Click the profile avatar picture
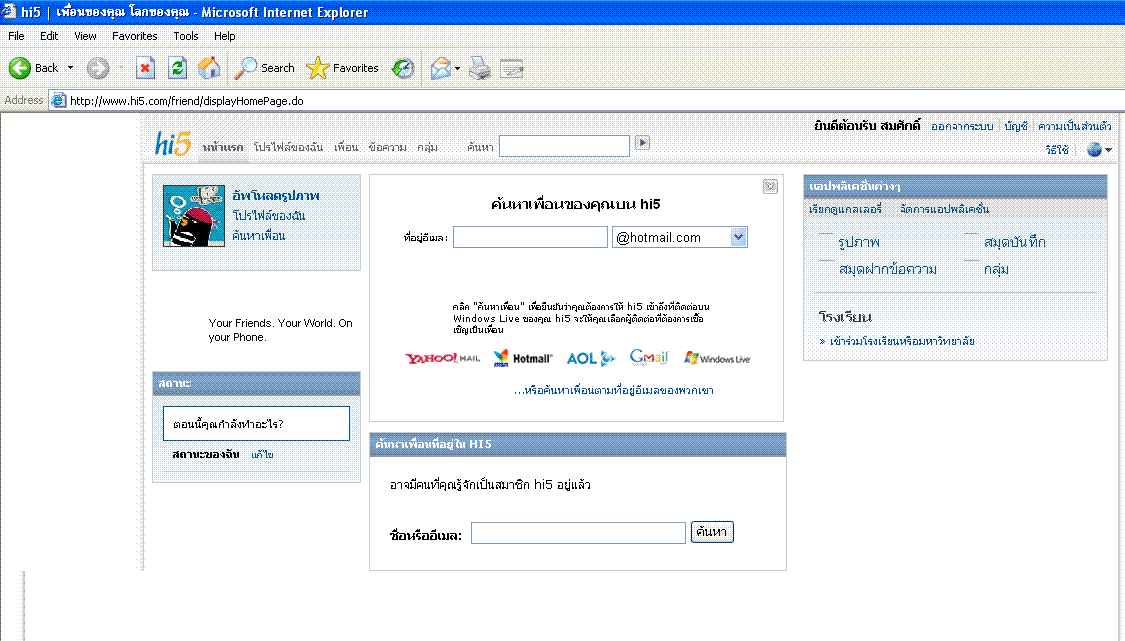Viewport: 1125px width, 641px height. 194,216
